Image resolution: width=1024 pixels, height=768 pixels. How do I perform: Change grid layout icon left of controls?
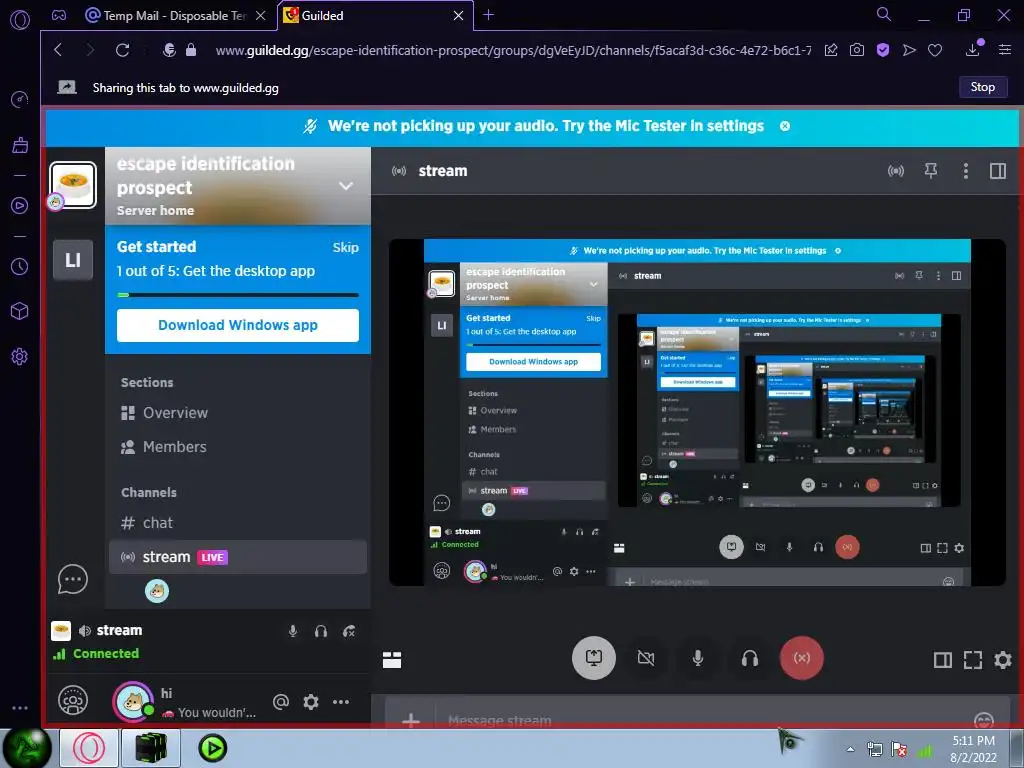click(392, 660)
